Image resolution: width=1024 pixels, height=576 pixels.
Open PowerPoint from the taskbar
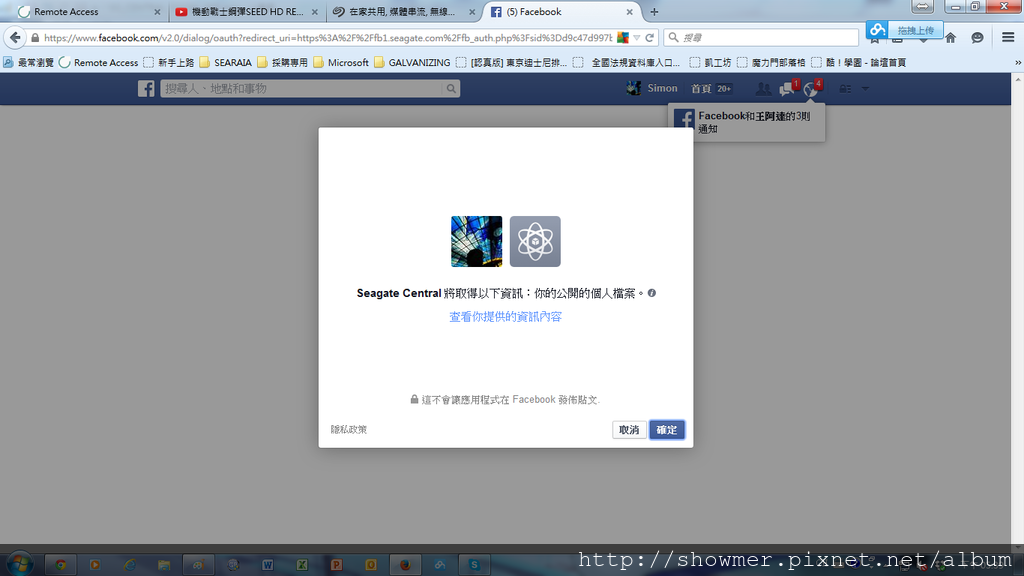point(336,565)
